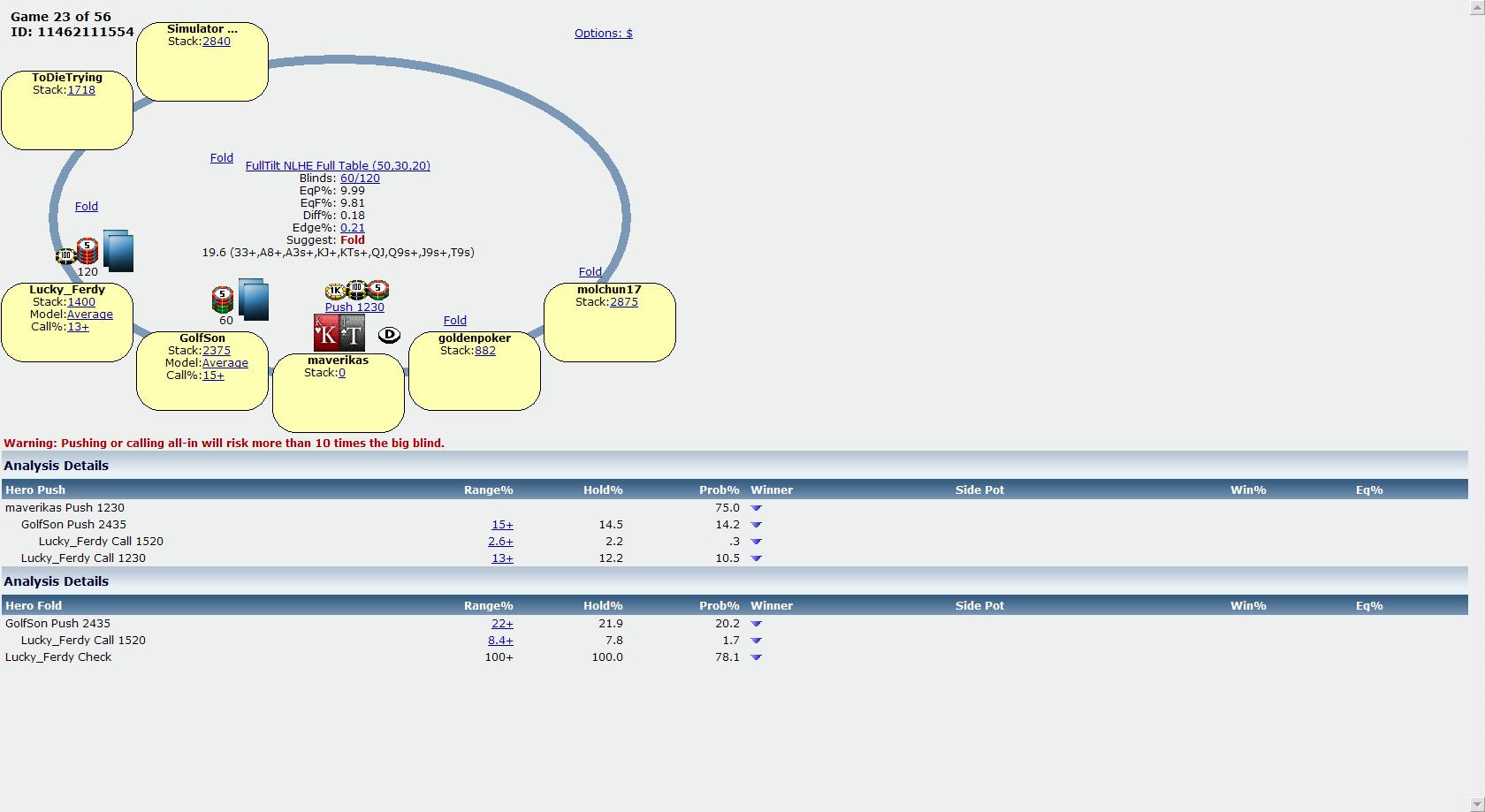The height and width of the screenshot is (812, 1485).
Task: Change Lucky_Ferdy's Average model
Action: click(x=90, y=314)
